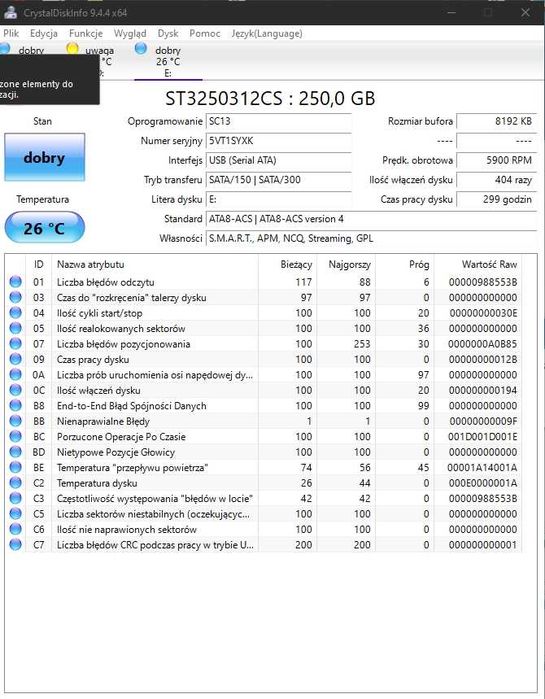Open the Dysk menu
545x699 pixels.
[168, 33]
